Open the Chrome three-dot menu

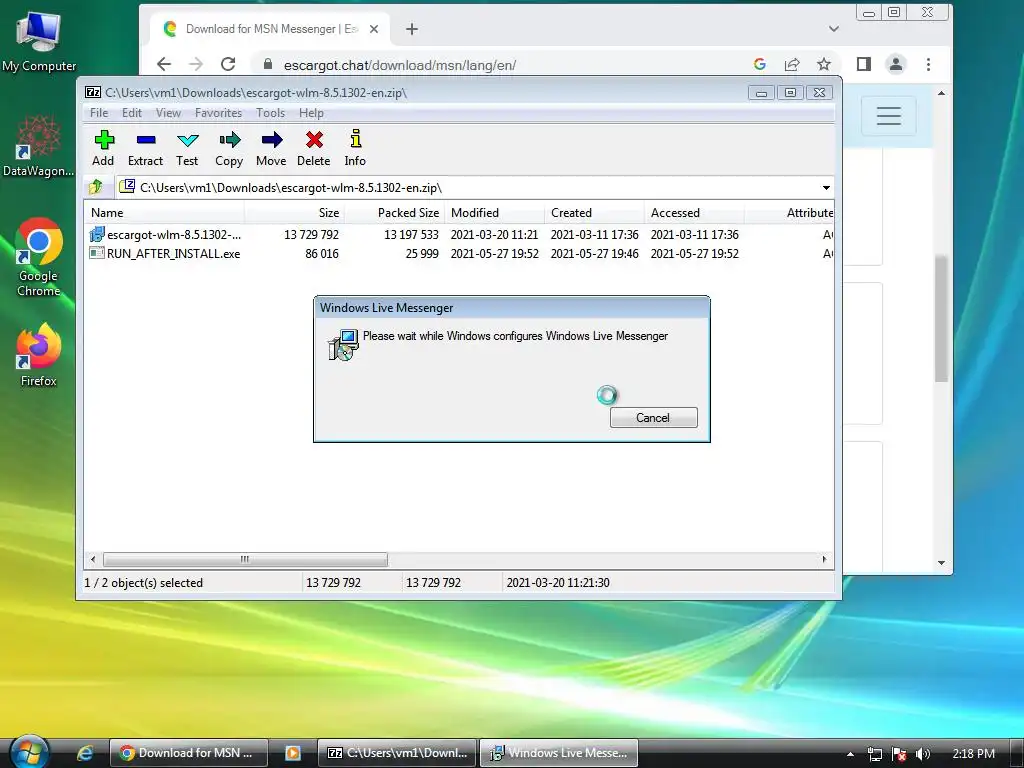(x=928, y=64)
